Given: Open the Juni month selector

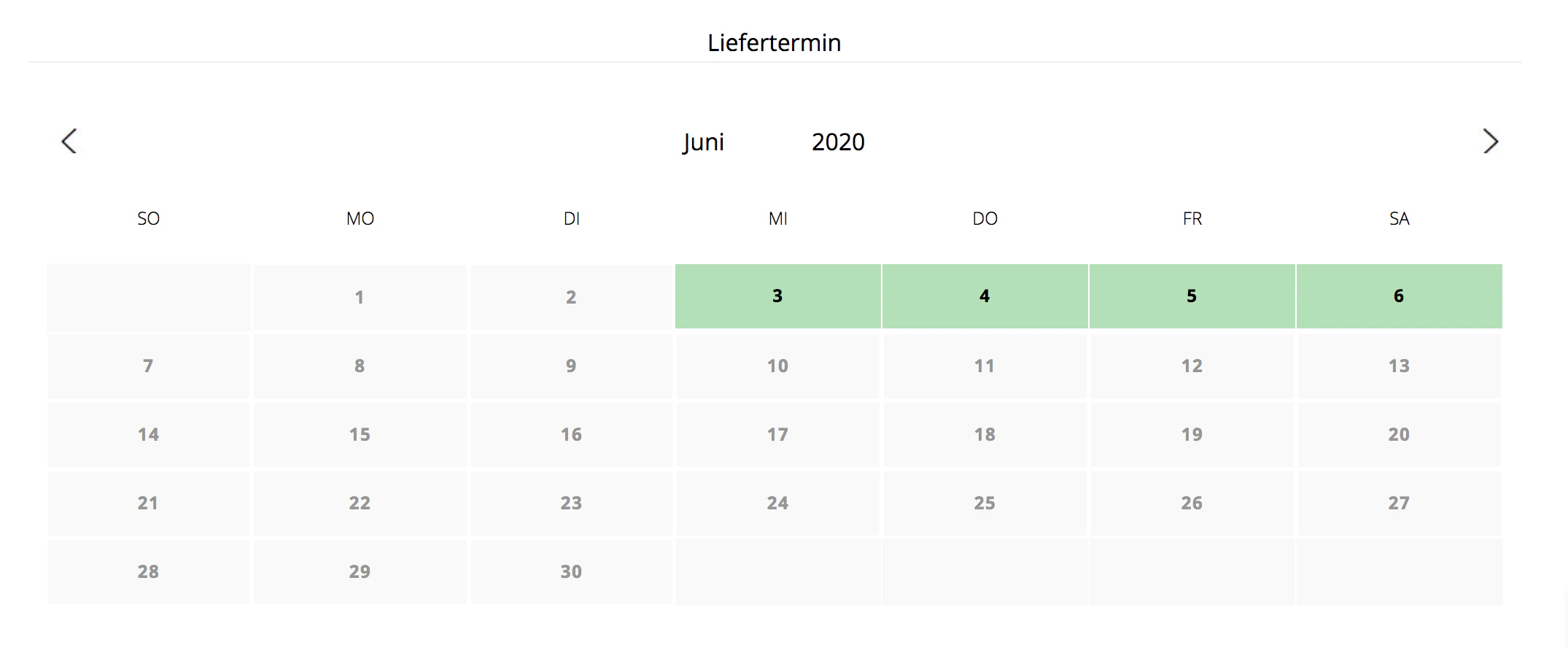Looking at the screenshot, I should [704, 142].
